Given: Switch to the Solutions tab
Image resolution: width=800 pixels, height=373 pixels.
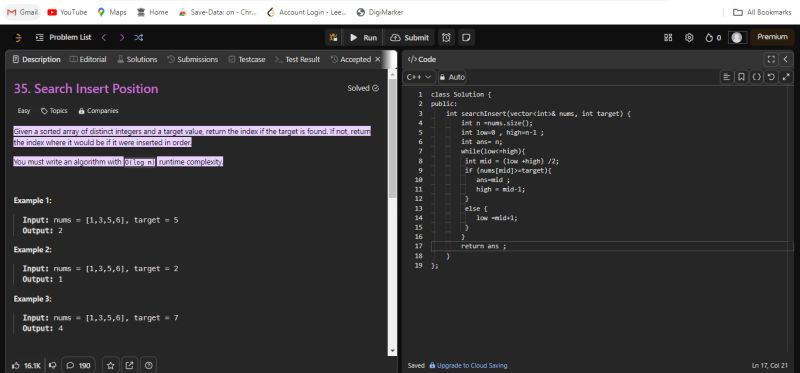Looking at the screenshot, I should click(137, 59).
